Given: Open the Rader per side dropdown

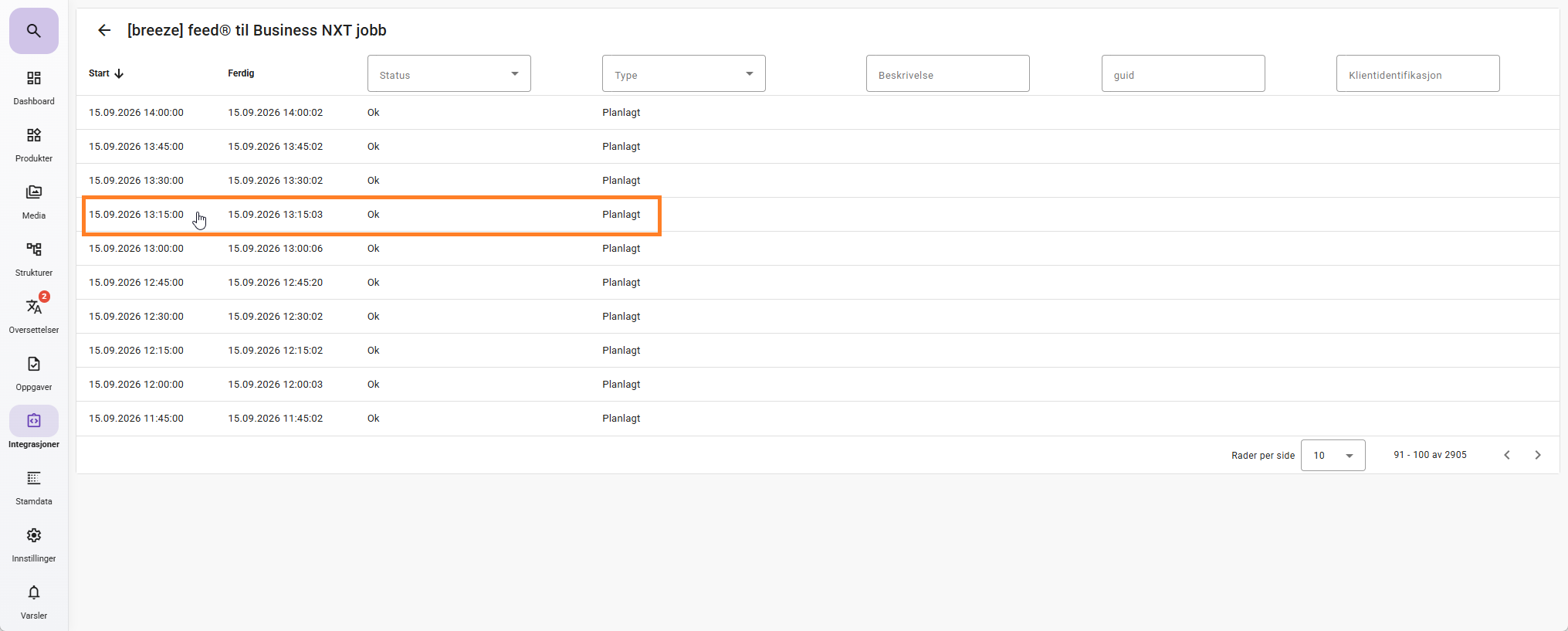Looking at the screenshot, I should [1333, 455].
